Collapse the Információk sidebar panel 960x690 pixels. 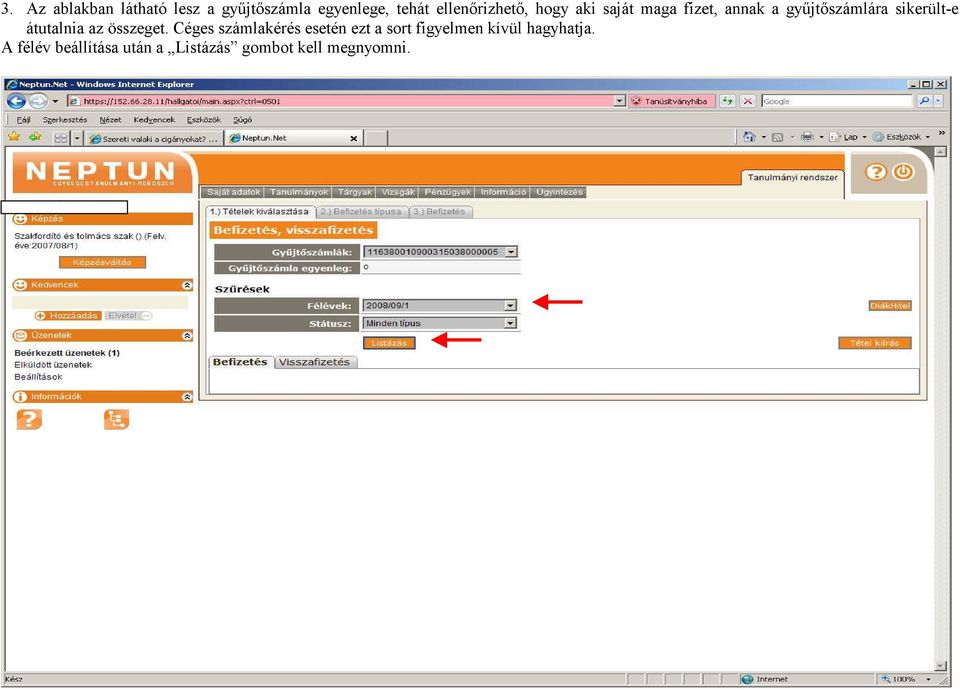[x=187, y=397]
